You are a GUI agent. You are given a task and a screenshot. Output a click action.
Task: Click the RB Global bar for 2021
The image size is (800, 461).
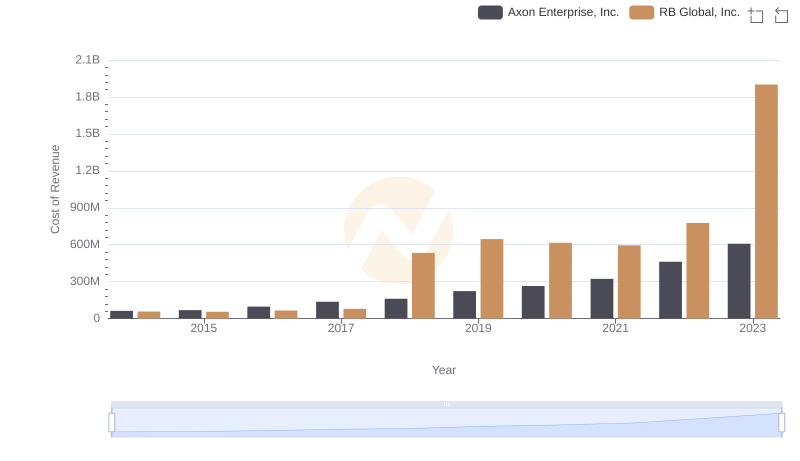[629, 282]
